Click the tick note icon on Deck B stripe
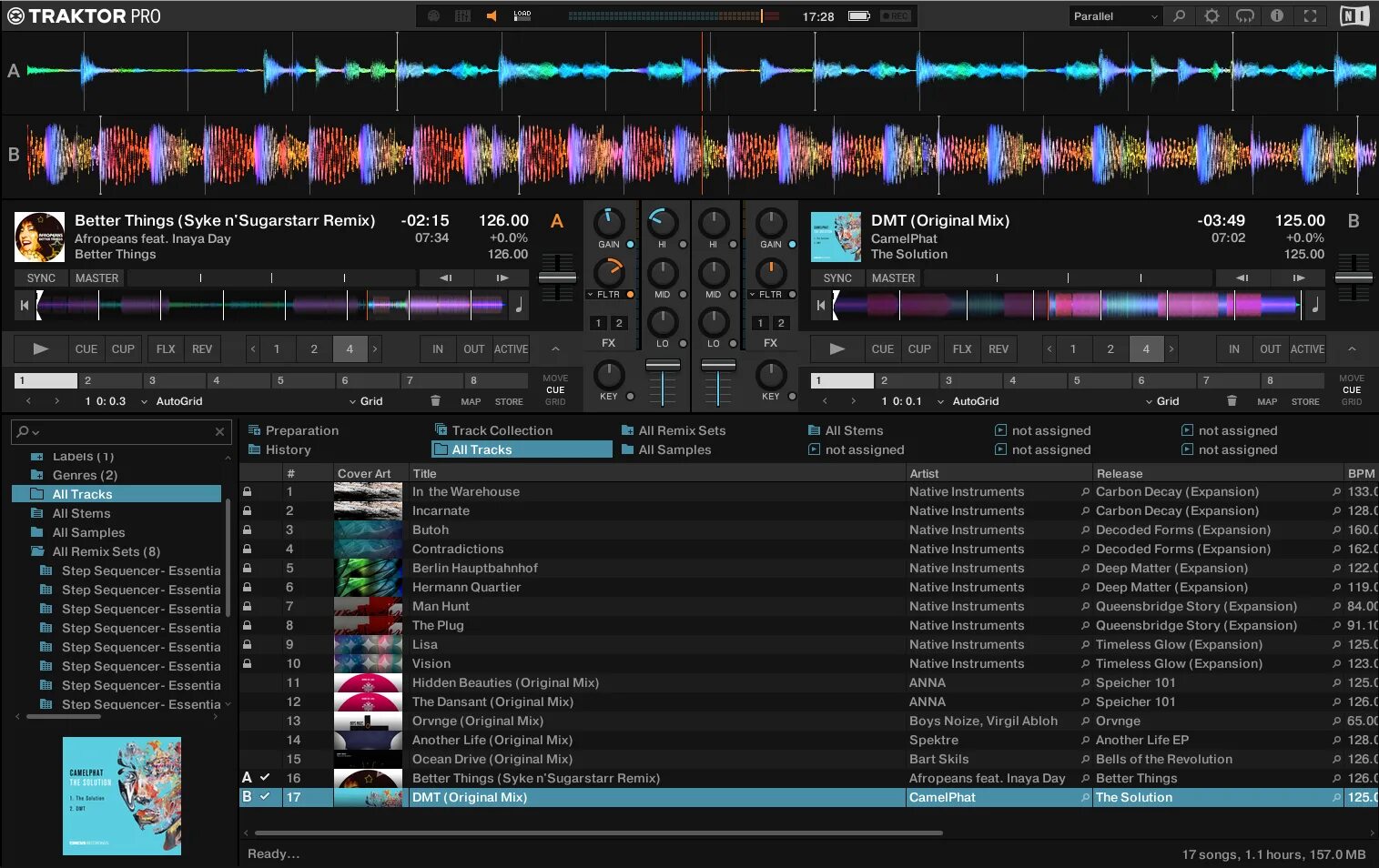 tap(1315, 306)
